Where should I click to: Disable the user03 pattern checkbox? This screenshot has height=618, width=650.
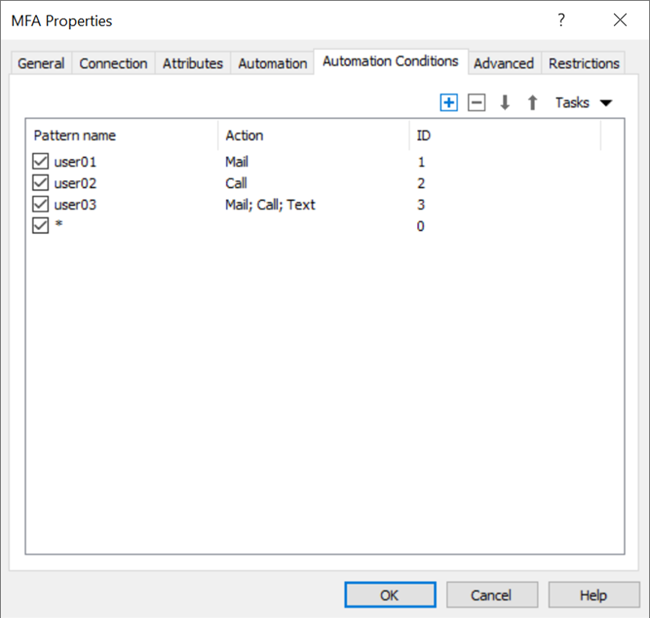pos(41,205)
